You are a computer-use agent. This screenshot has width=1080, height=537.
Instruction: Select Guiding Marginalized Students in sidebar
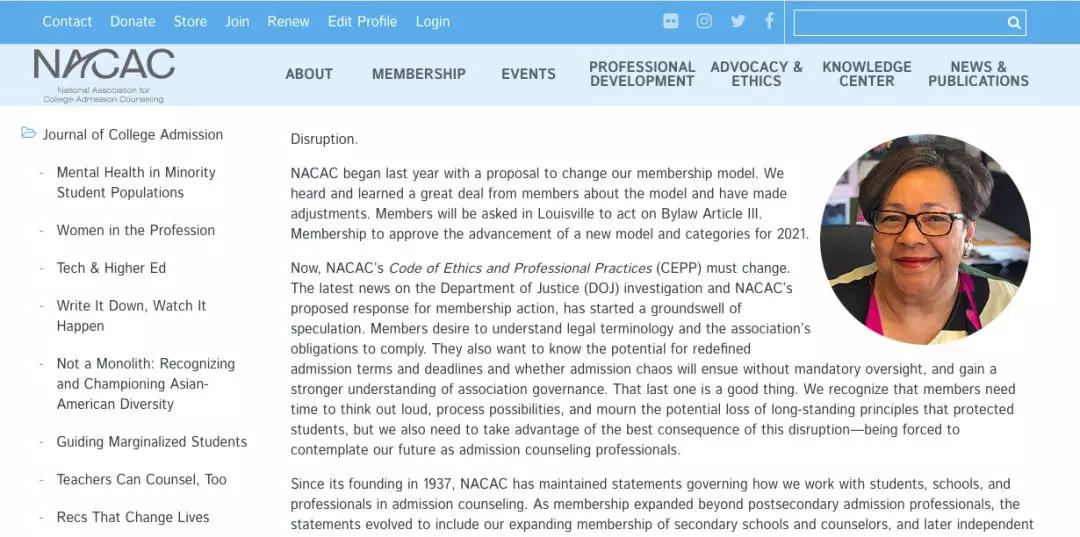[x=152, y=442]
